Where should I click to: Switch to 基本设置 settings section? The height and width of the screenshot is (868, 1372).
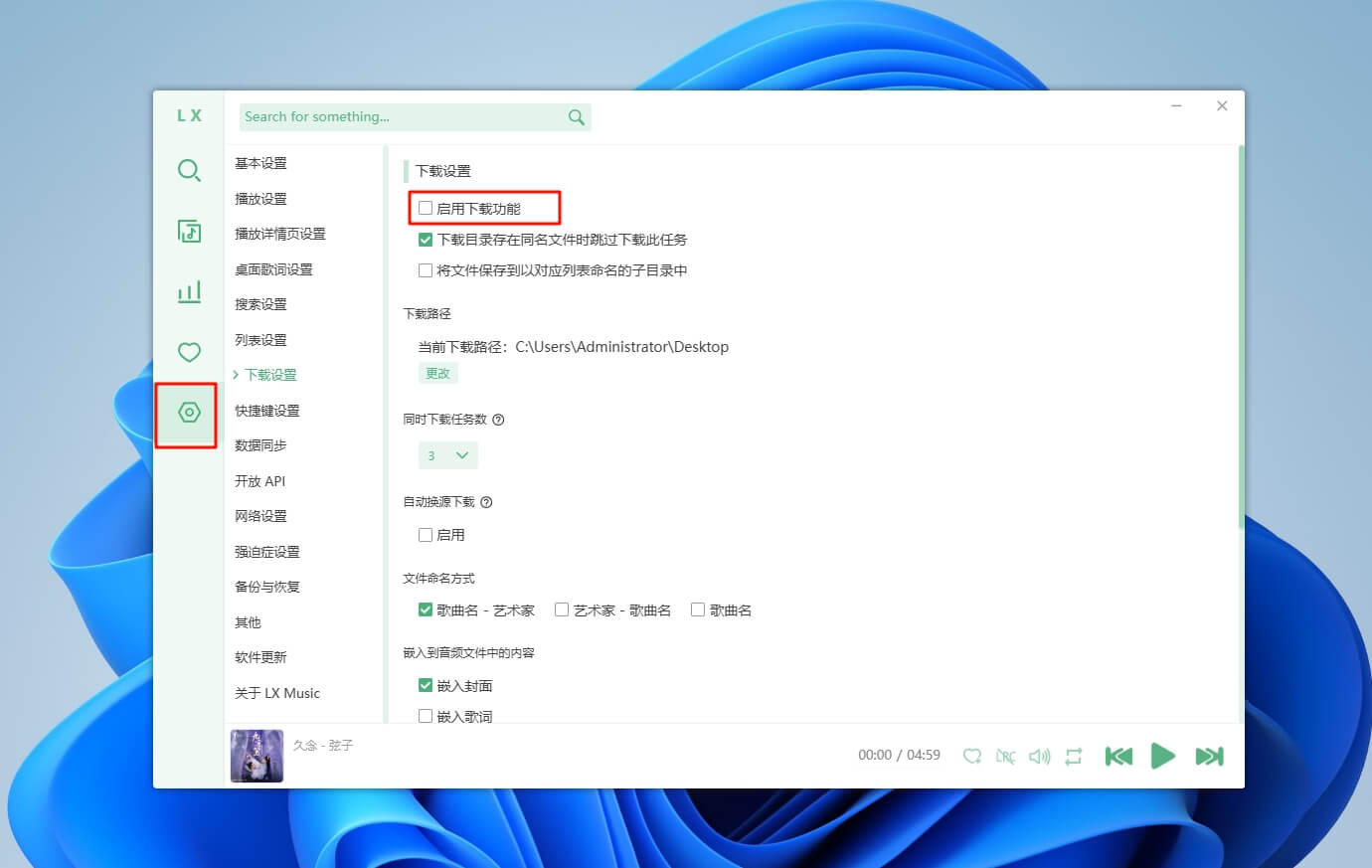260,163
